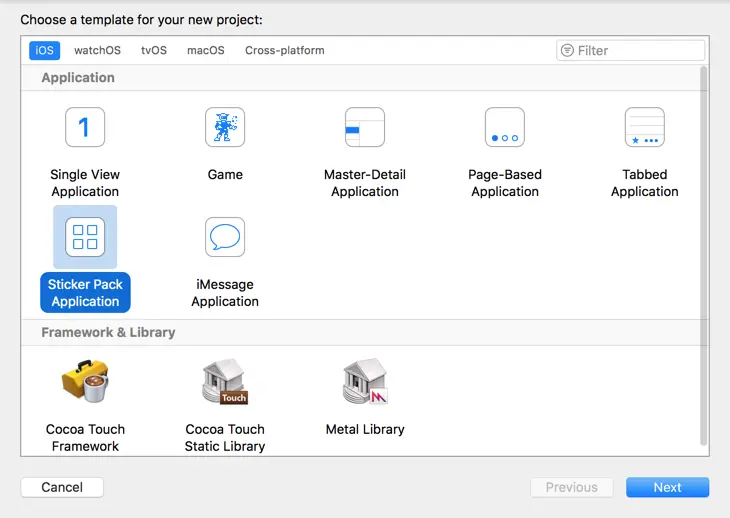Switch to the iOS tab
This screenshot has width=730, height=518.
(x=44, y=50)
